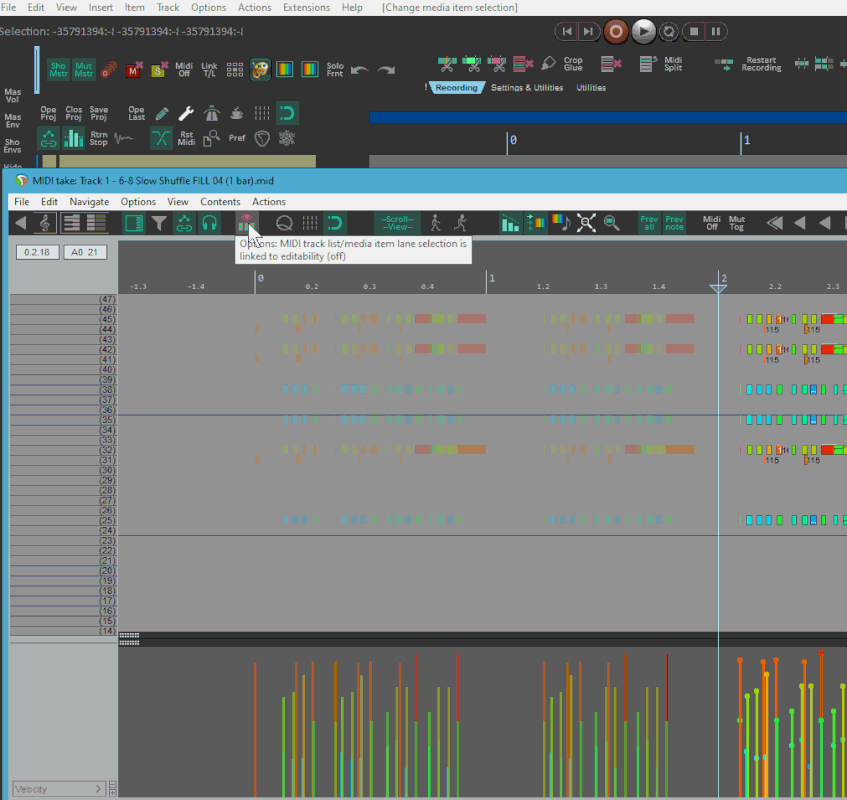Toggle Link T/L button
The width and height of the screenshot is (847, 800).
point(209,69)
